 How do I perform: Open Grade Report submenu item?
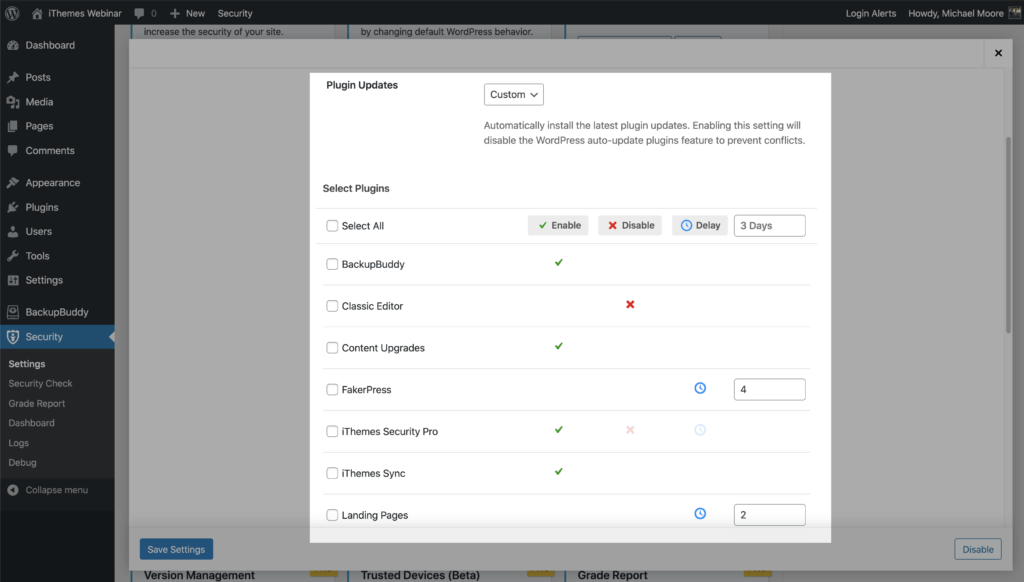(37, 404)
